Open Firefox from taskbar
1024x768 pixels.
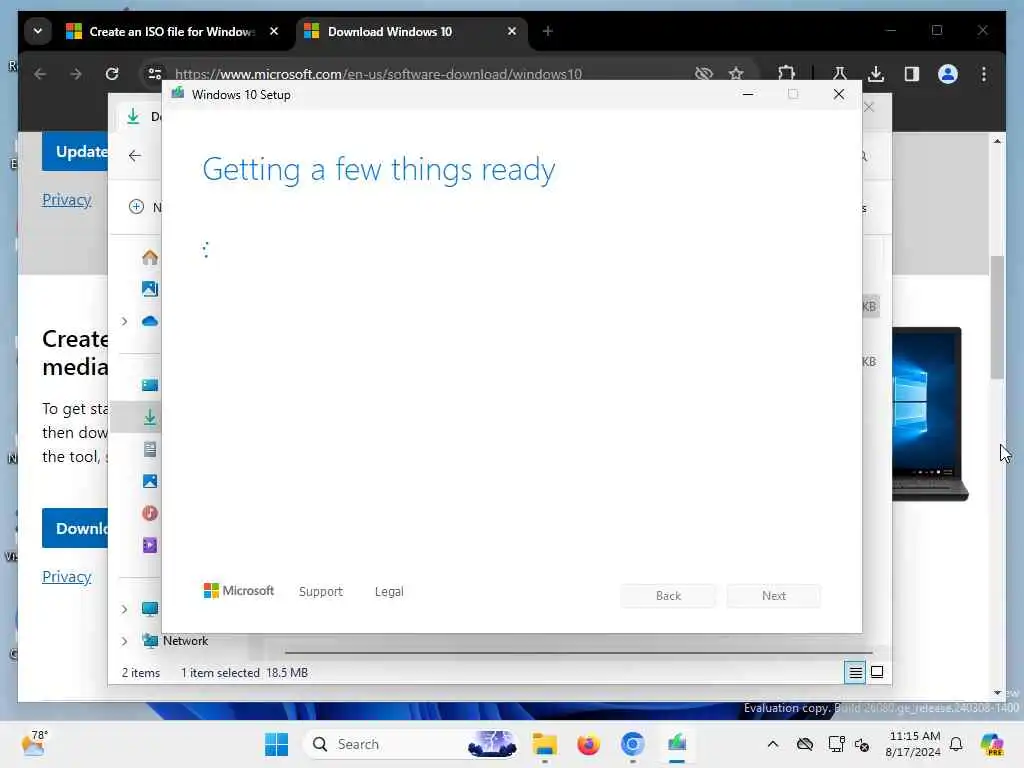pyautogui.click(x=588, y=744)
